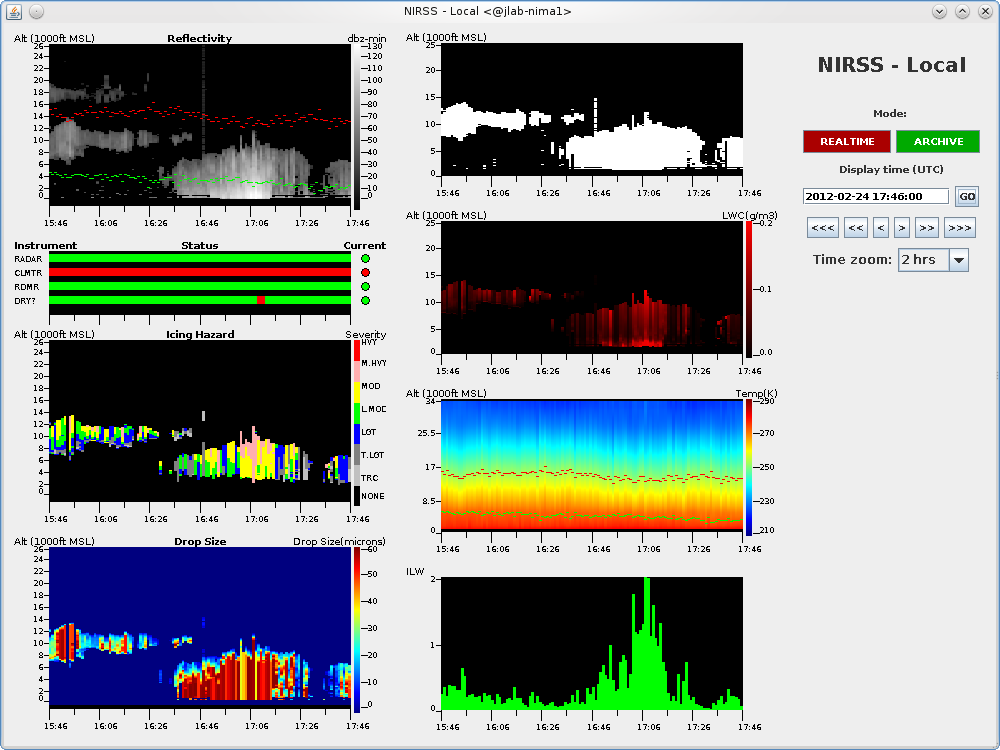Skip forward medium step with >> button
1000x750 pixels.
[926, 228]
